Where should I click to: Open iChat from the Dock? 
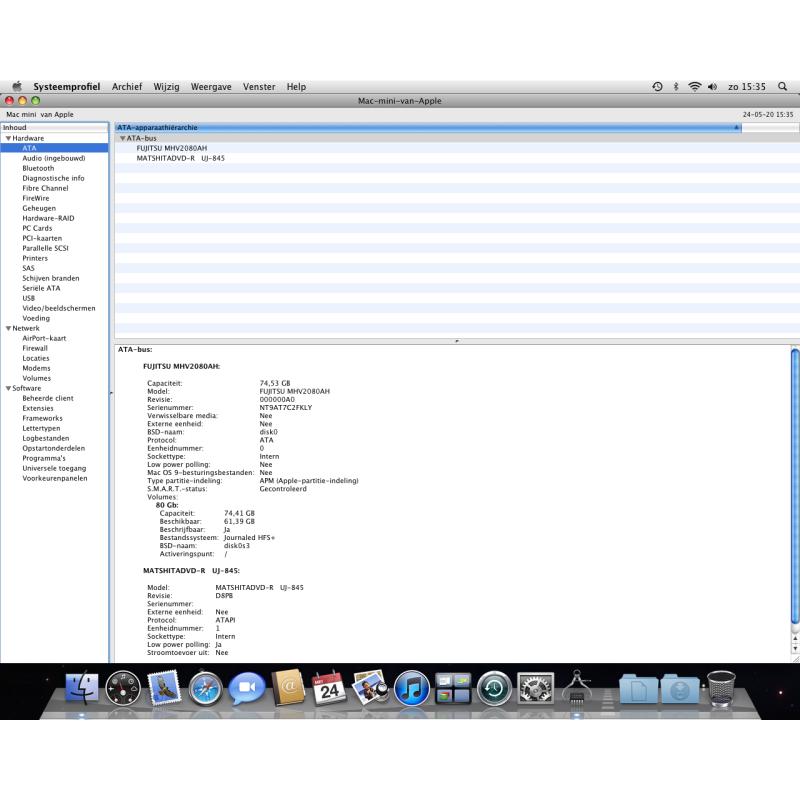point(247,688)
